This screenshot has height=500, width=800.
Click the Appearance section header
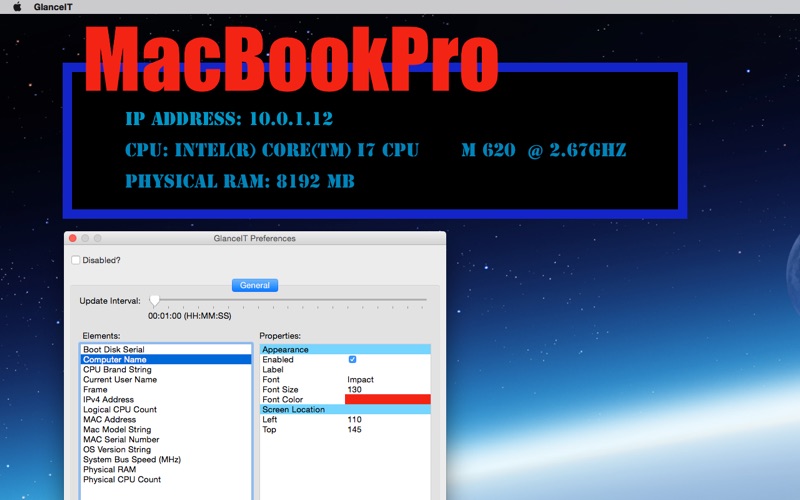tap(345, 349)
